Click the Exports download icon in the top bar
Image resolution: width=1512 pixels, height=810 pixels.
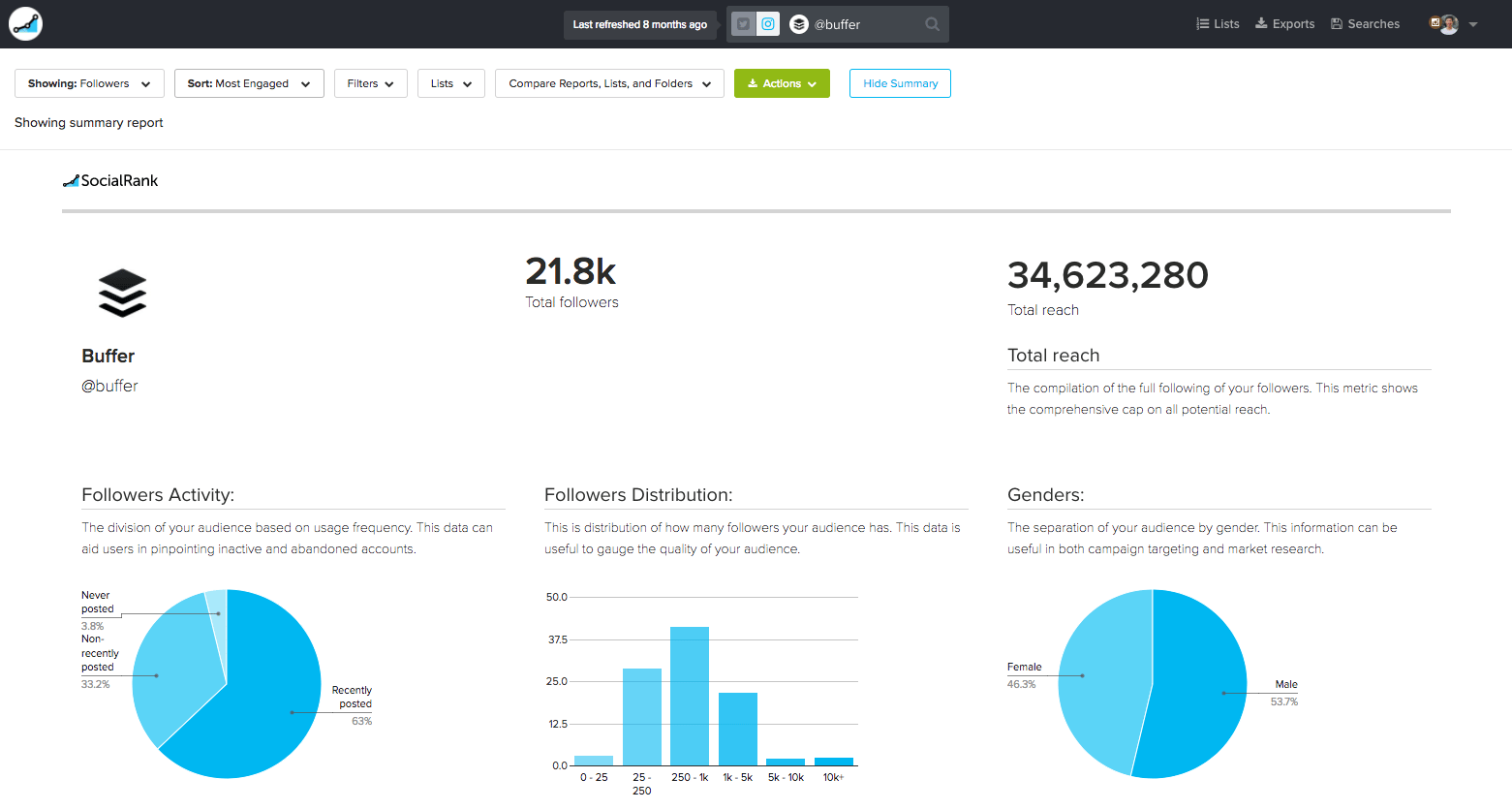tap(1260, 22)
